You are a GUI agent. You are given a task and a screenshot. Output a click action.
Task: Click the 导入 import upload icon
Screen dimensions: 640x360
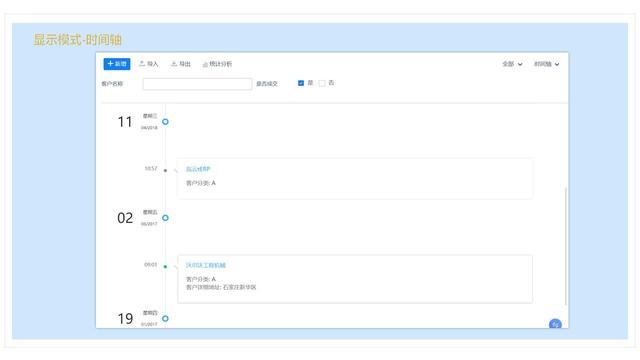142,64
